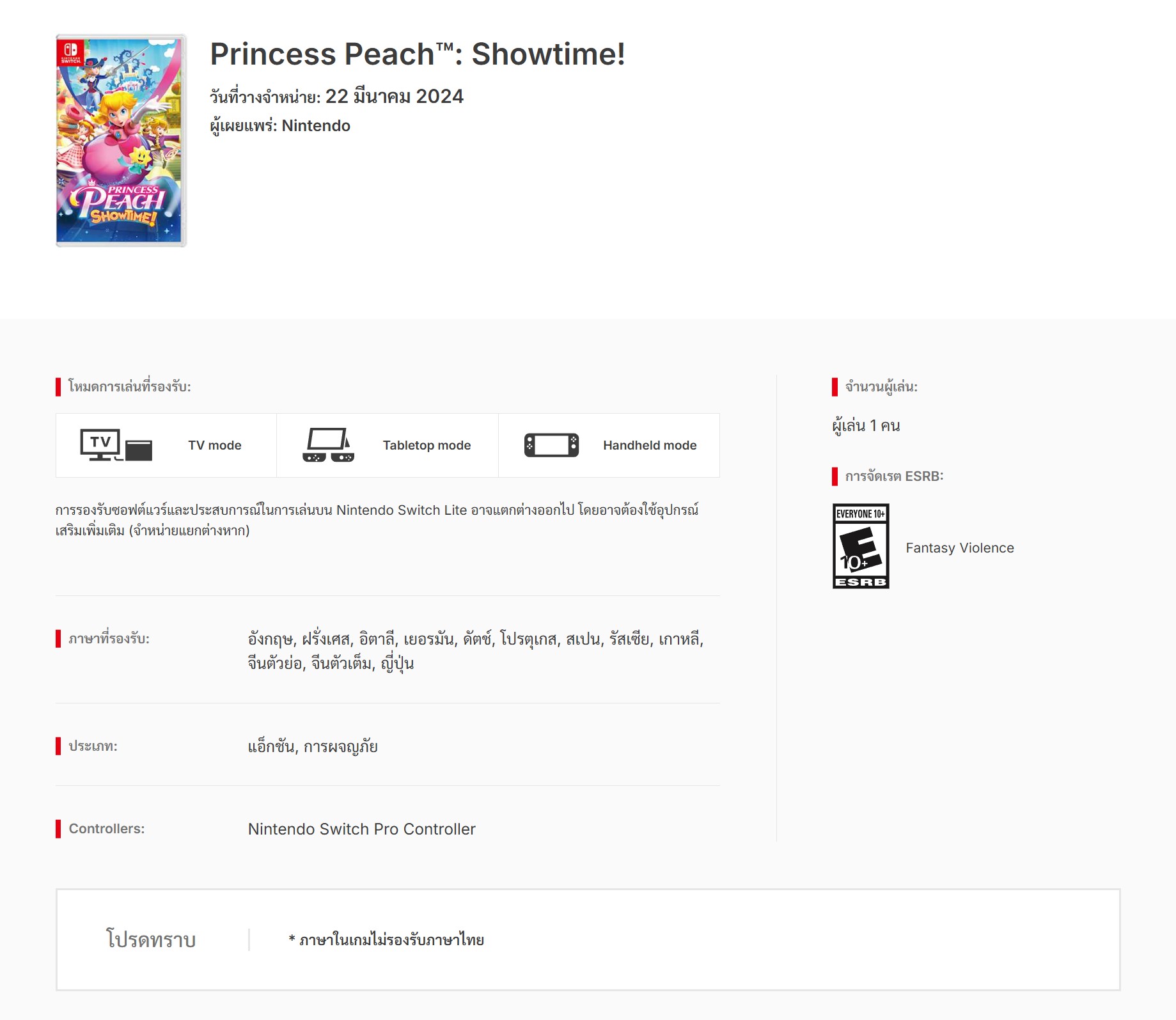Viewport: 1176px width, 1020px height.
Task: Click the Princess Peach: Showtime! title
Action: point(417,54)
